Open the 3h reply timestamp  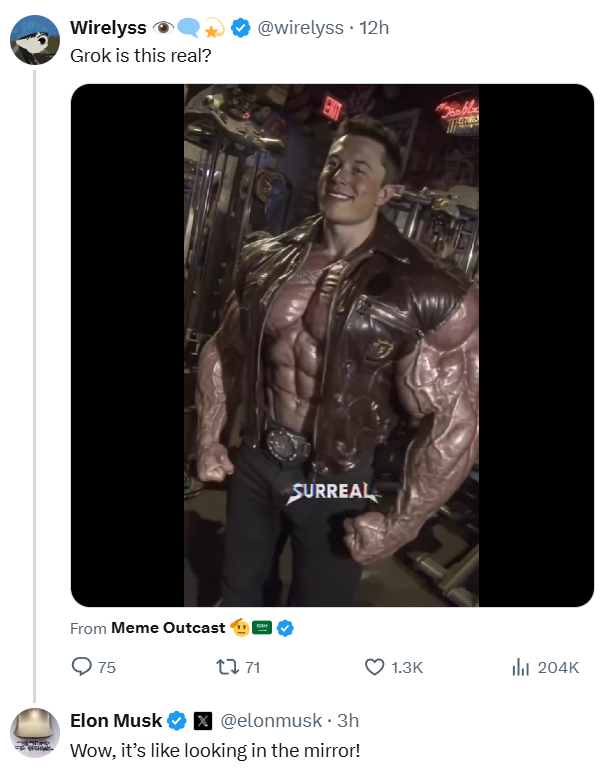349,720
